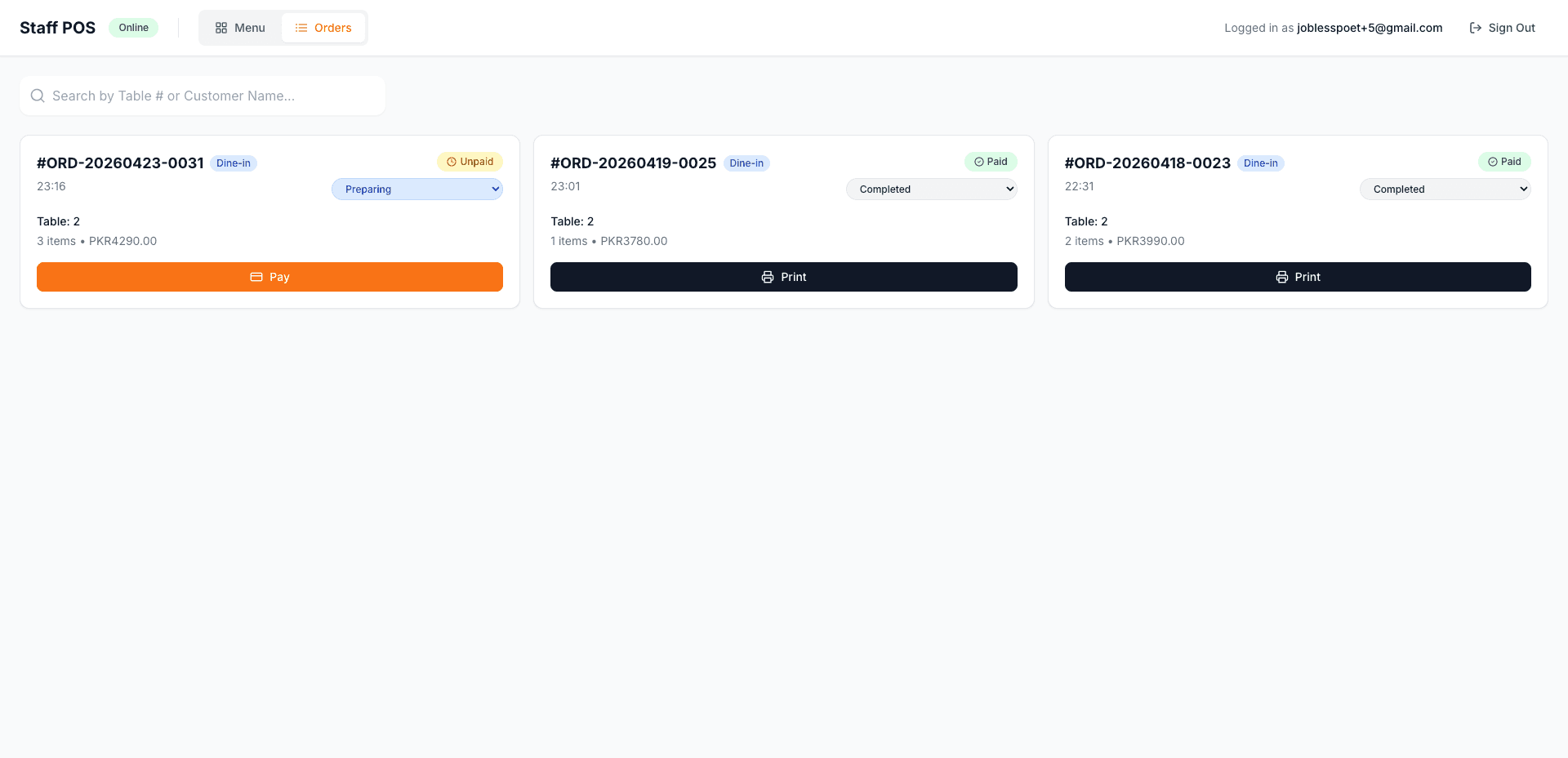
Task: Click the search magnifier icon
Action: 38,96
